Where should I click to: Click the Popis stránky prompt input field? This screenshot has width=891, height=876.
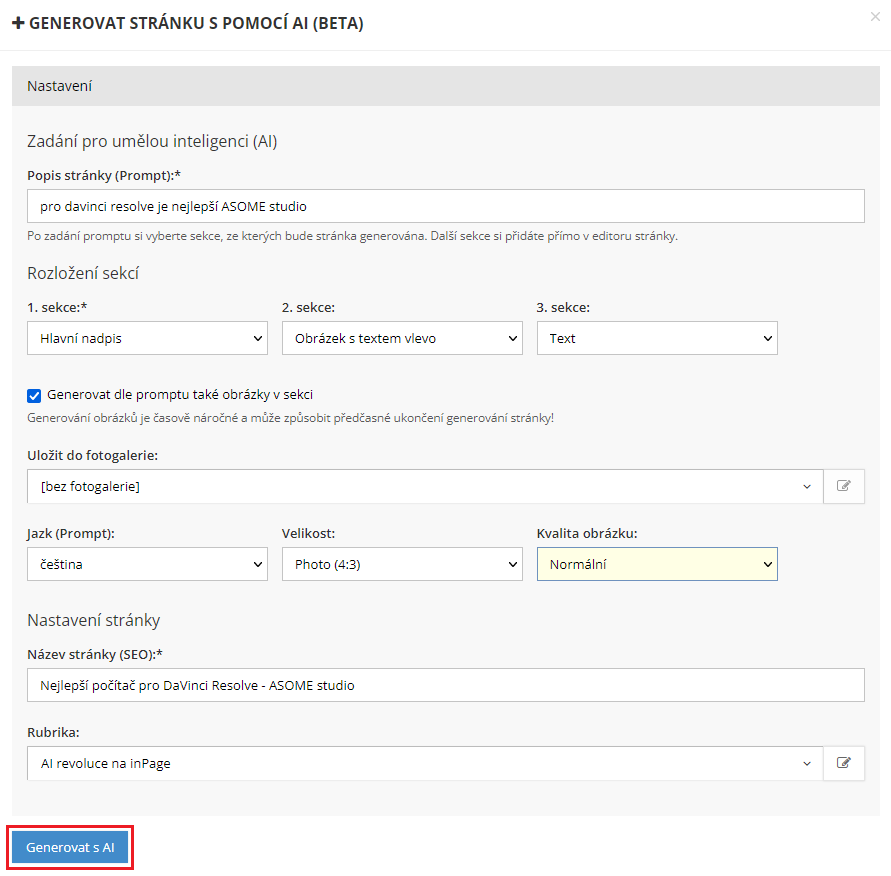tap(445, 207)
